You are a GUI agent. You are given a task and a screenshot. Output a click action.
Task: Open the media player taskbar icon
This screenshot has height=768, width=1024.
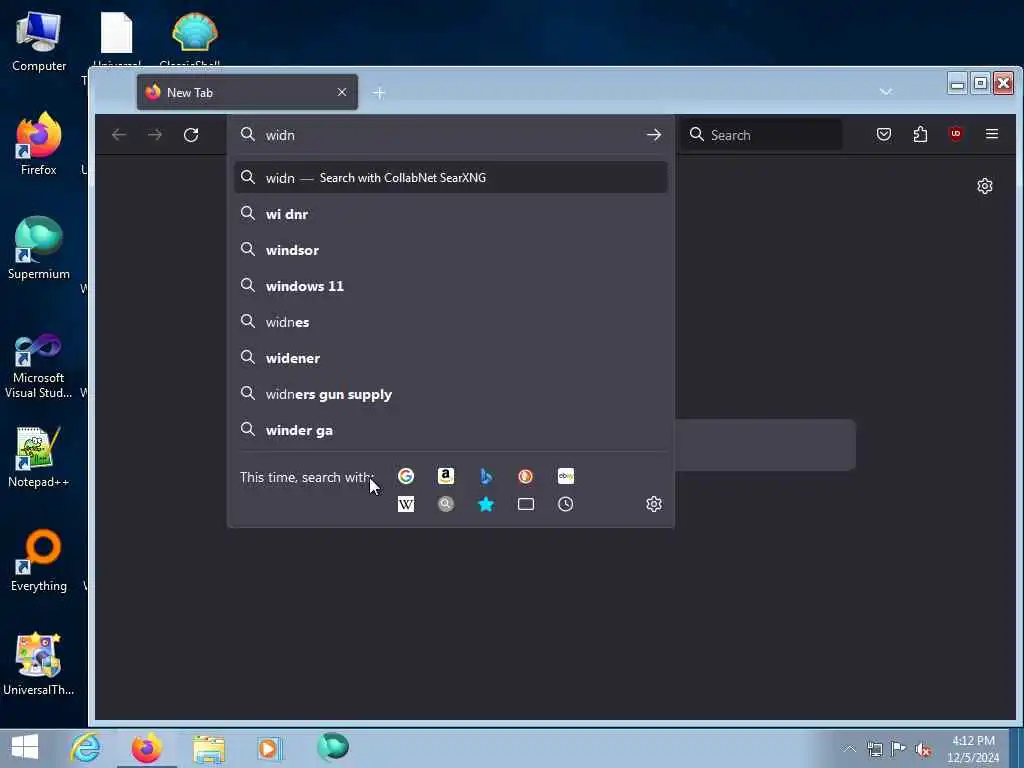[x=268, y=748]
